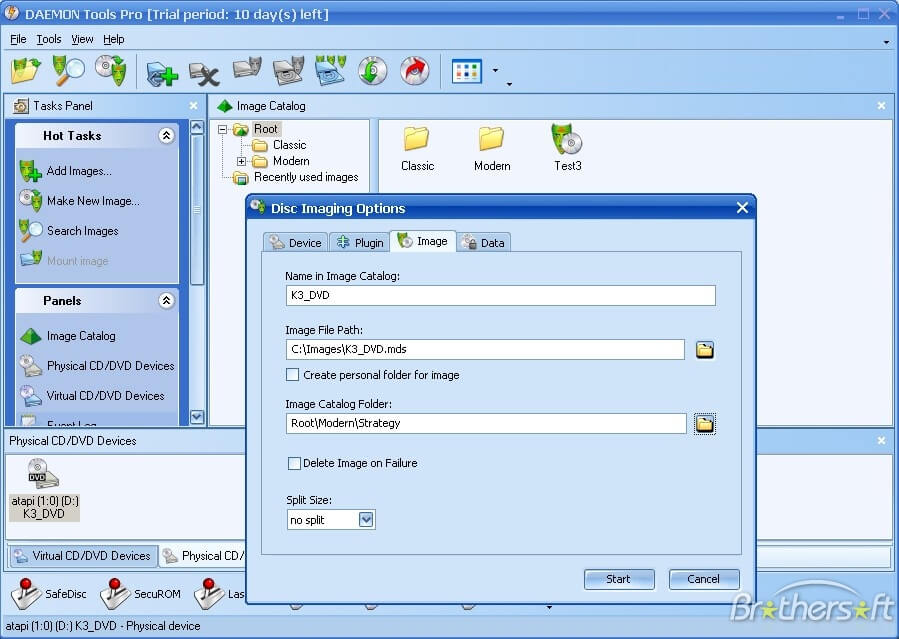Viewport: 899px width, 639px height.
Task: Click the SecuROM emulation joystick icon
Action: pyautogui.click(x=115, y=594)
